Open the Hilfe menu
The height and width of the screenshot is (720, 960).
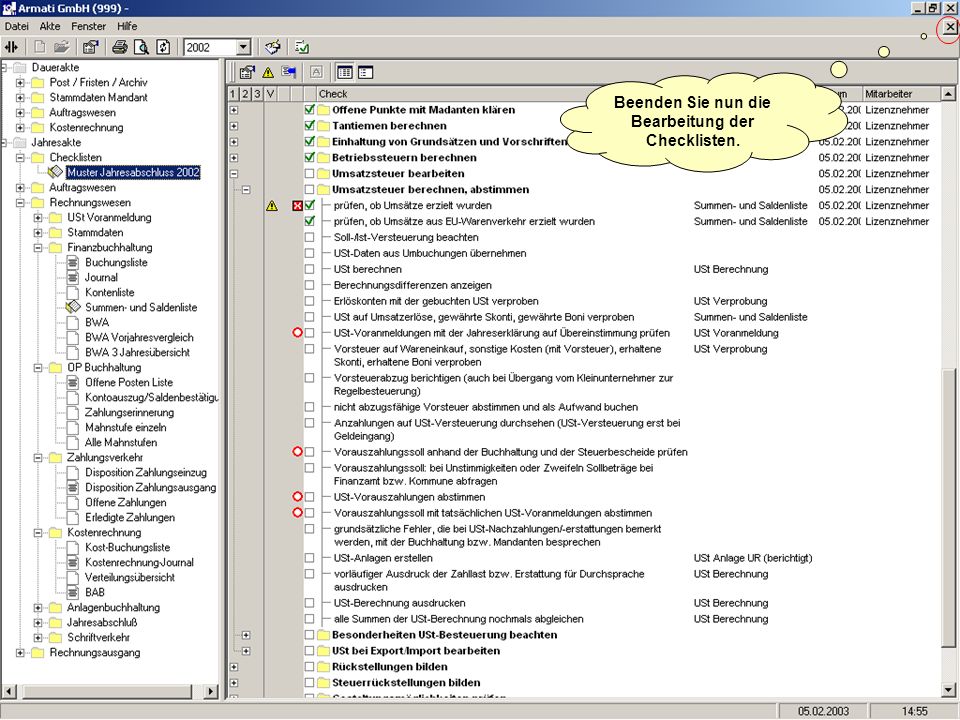[127, 26]
